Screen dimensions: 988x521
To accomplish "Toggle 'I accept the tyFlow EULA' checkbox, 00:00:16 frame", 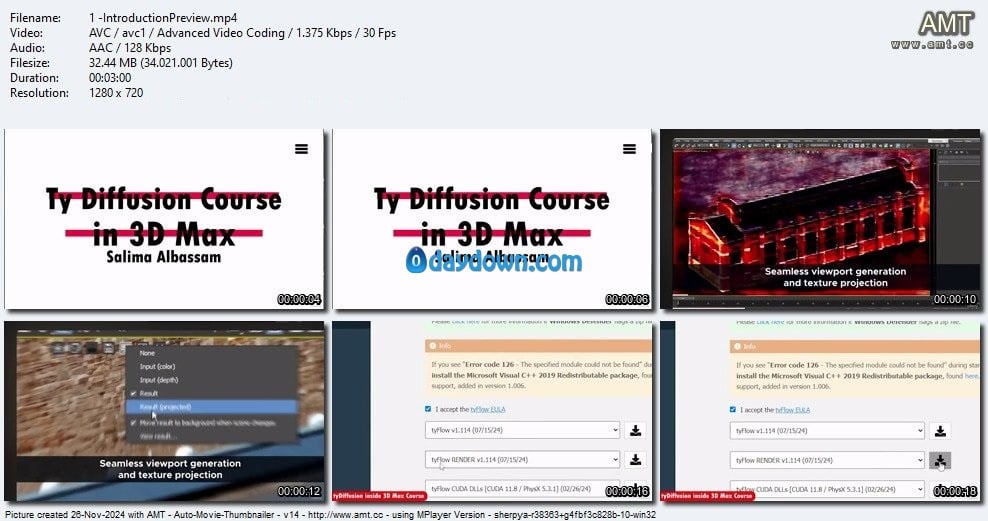I will (x=428, y=409).
